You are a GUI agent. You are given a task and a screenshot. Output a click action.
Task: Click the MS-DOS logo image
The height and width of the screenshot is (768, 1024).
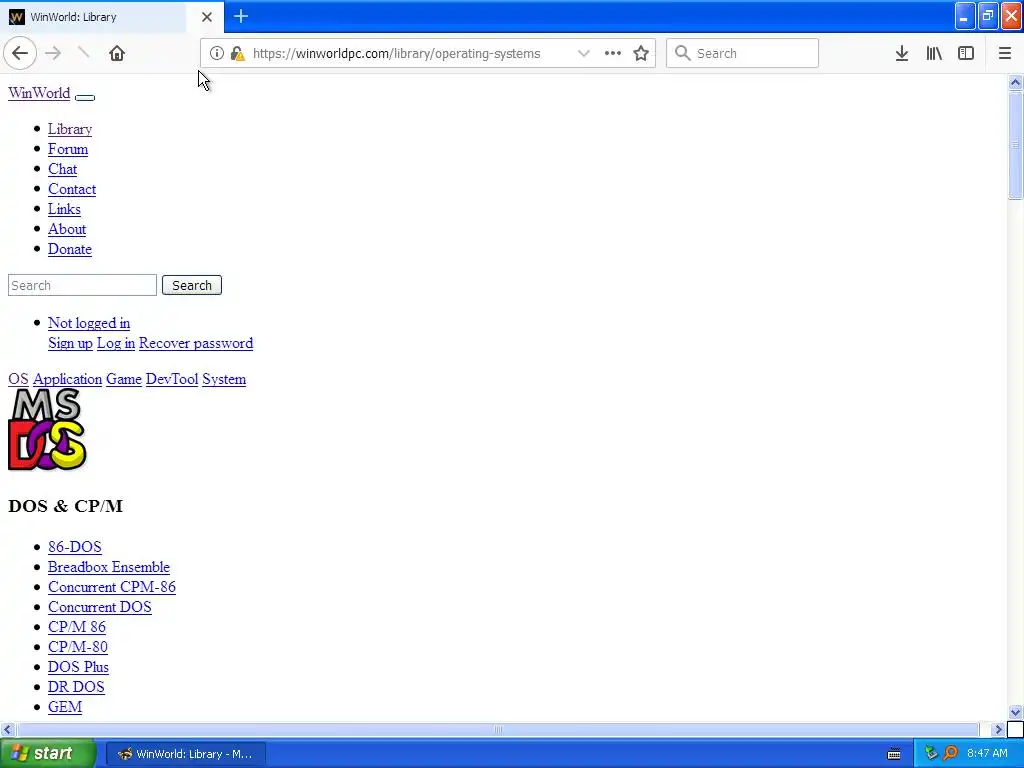pyautogui.click(x=47, y=429)
